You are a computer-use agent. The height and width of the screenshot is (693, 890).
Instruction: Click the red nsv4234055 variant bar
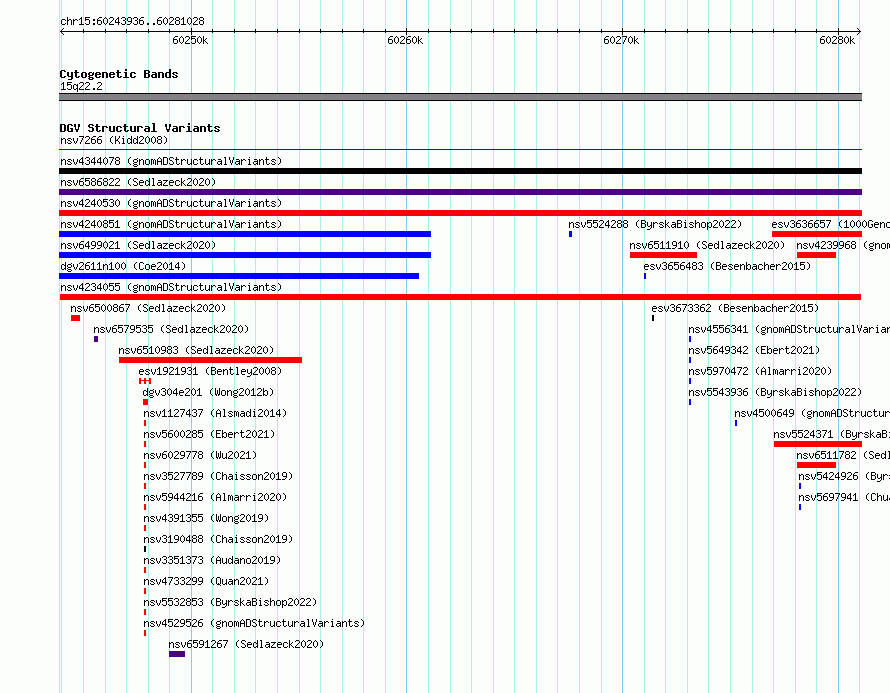tap(460, 297)
